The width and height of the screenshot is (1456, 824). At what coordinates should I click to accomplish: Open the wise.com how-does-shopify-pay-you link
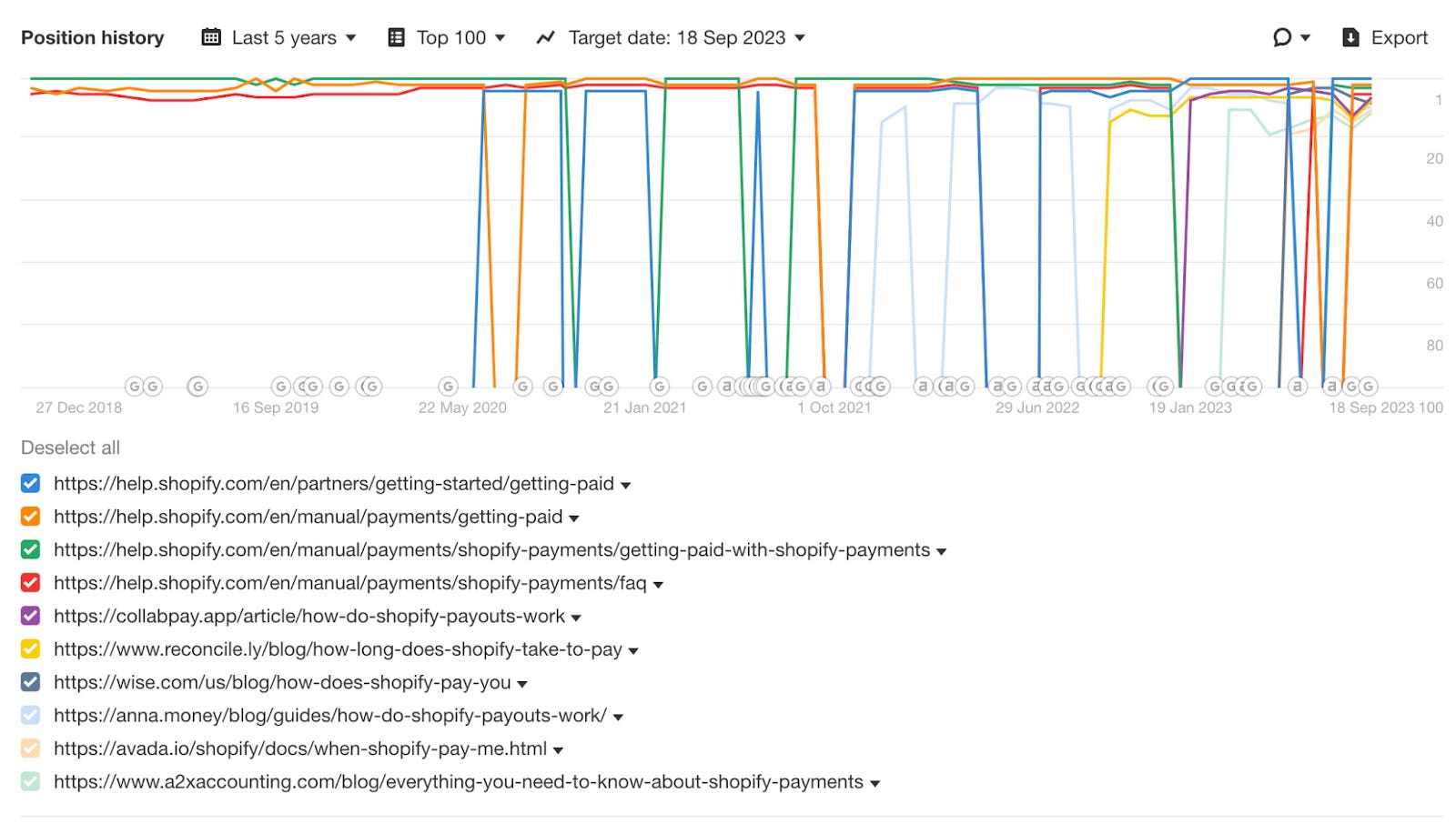[x=282, y=682]
